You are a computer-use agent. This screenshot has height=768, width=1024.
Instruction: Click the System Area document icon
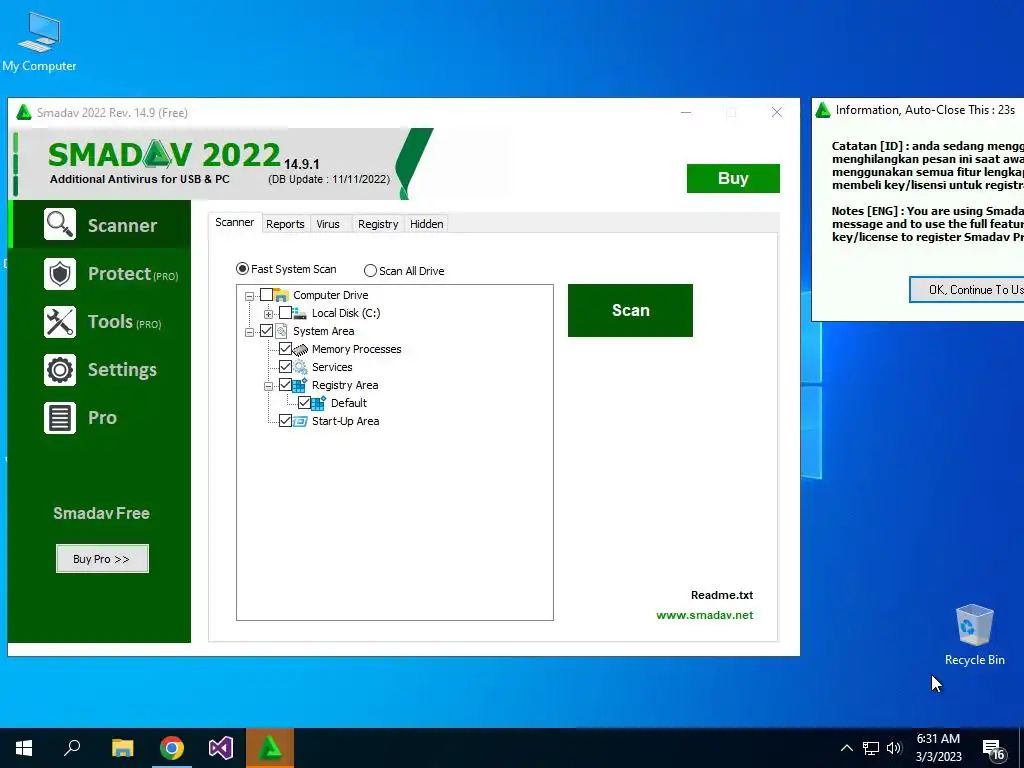(281, 331)
